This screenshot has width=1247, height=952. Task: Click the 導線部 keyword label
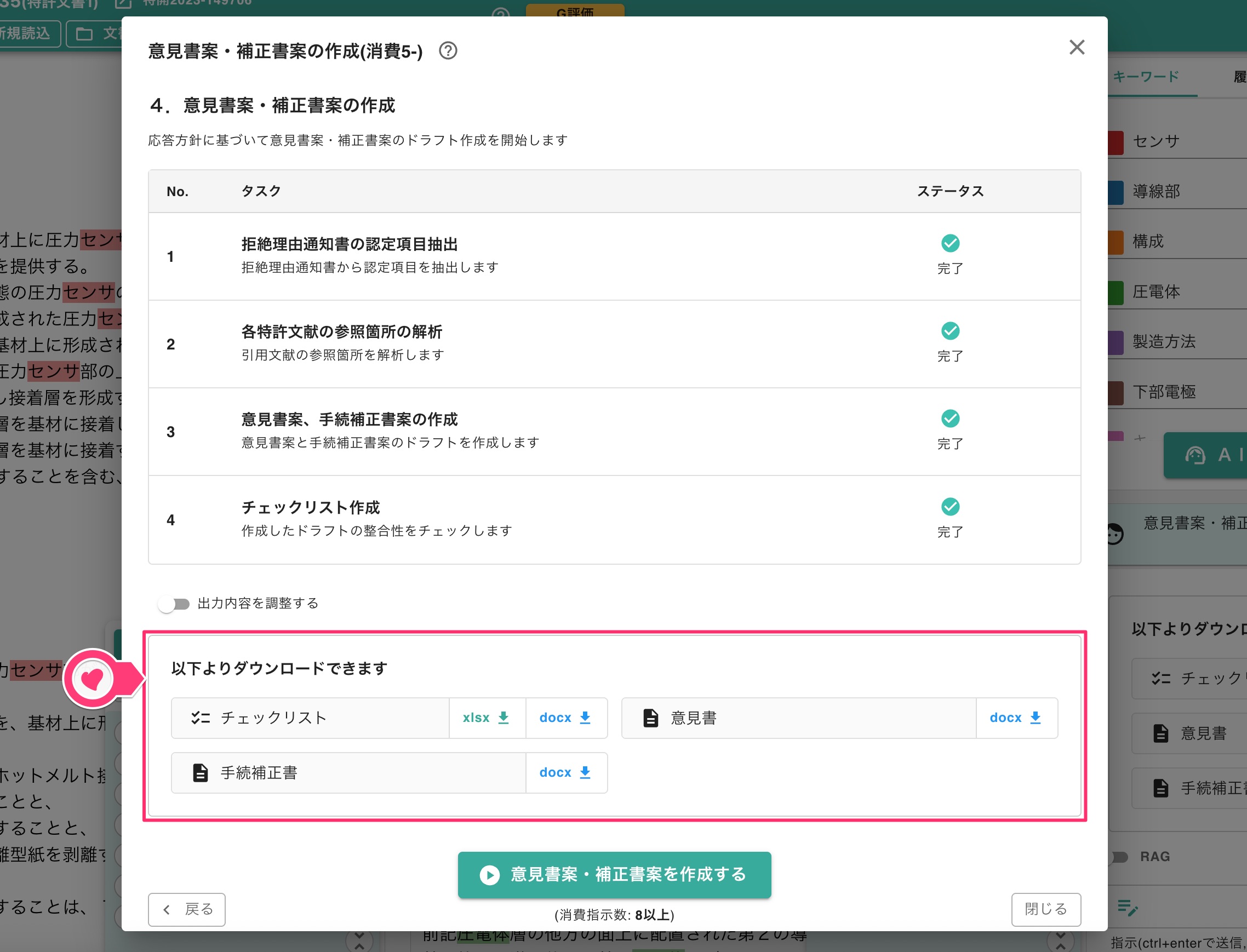click(1156, 192)
